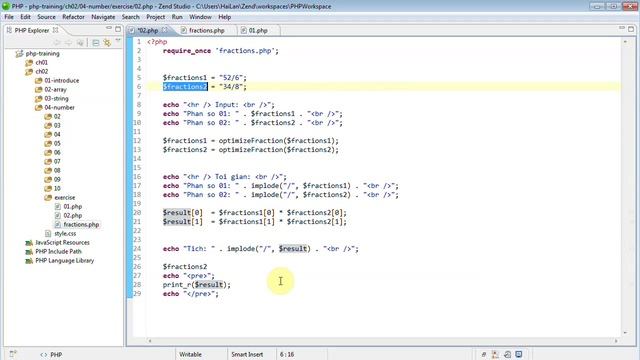640x360 pixels.
Task: Close the PHP Explorer view tab
Action: (x=56, y=30)
